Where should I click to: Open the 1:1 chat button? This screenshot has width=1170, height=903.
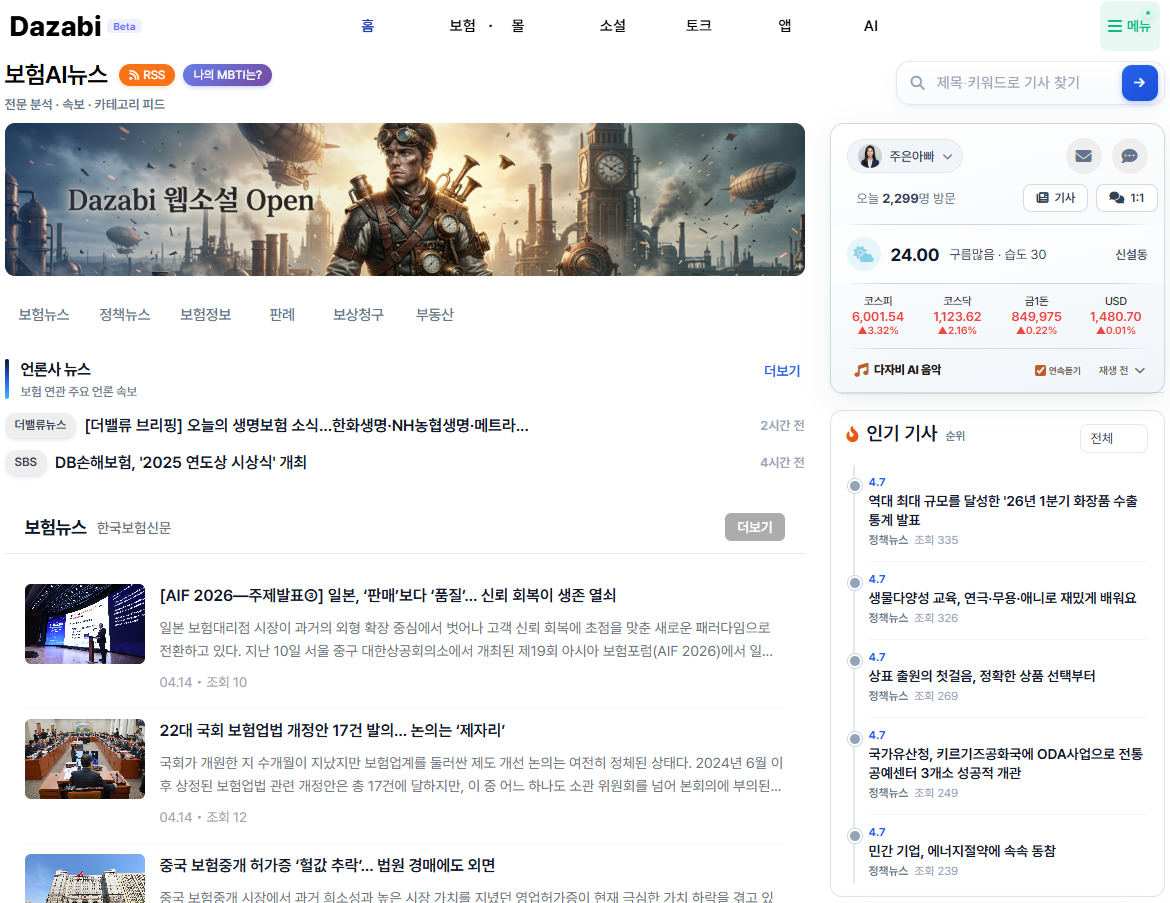pos(1126,198)
